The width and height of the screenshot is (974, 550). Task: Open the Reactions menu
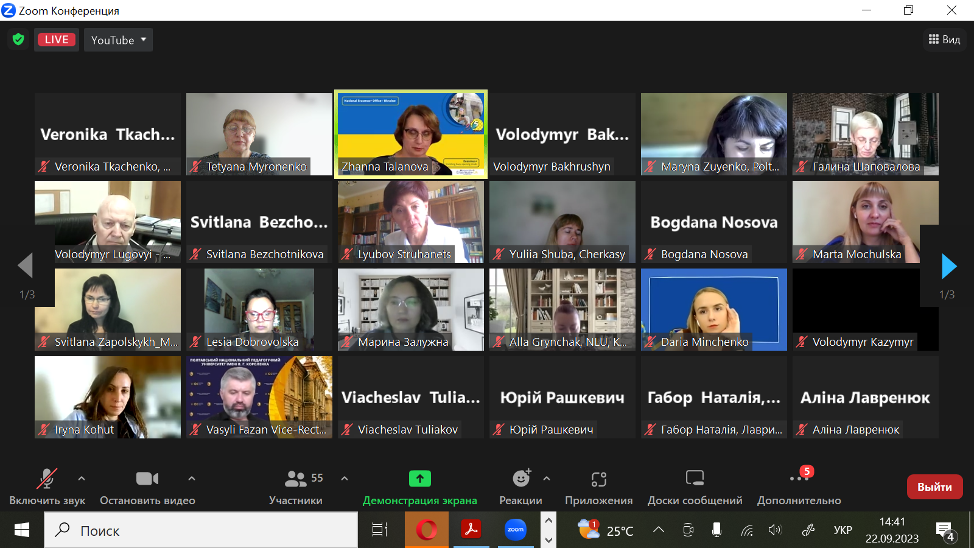tap(521, 486)
